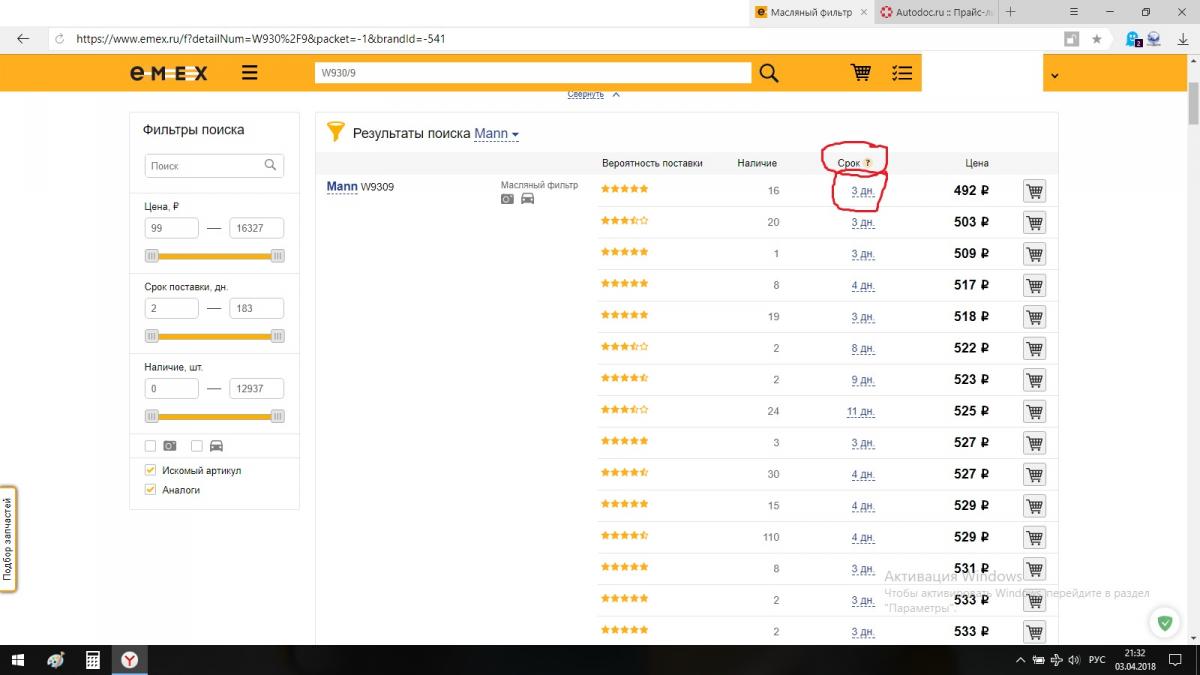Viewport: 1200px width, 675px height.
Task: Open the browser downloads arrow icon
Action: [x=1181, y=39]
